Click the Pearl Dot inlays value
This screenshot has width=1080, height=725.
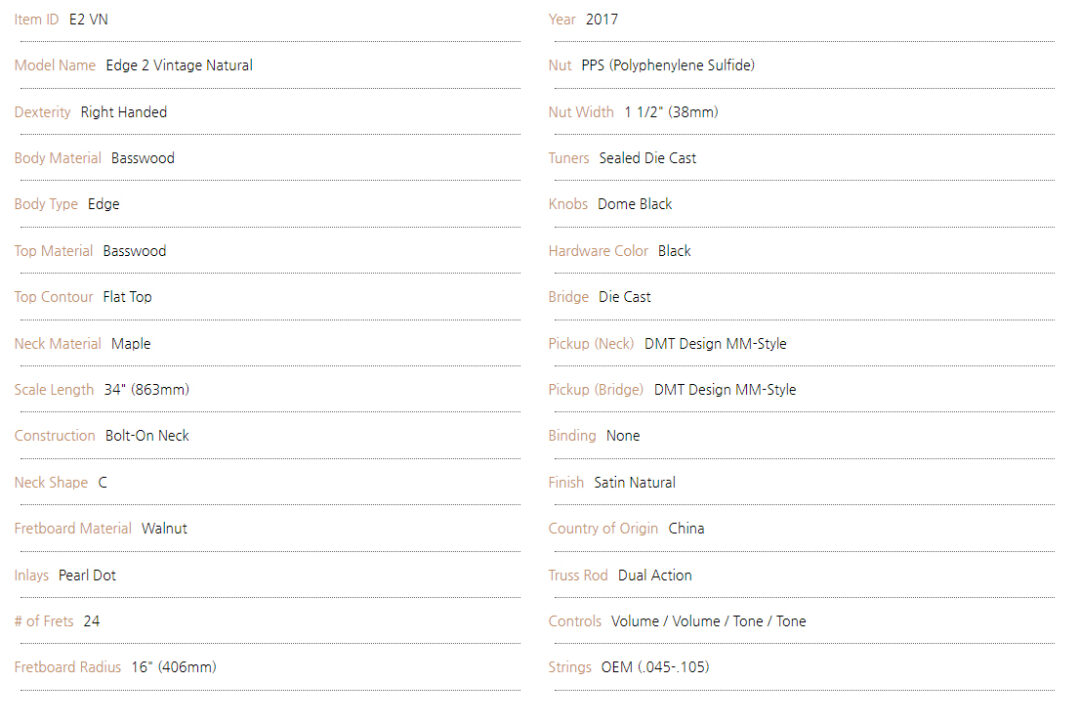pos(87,575)
